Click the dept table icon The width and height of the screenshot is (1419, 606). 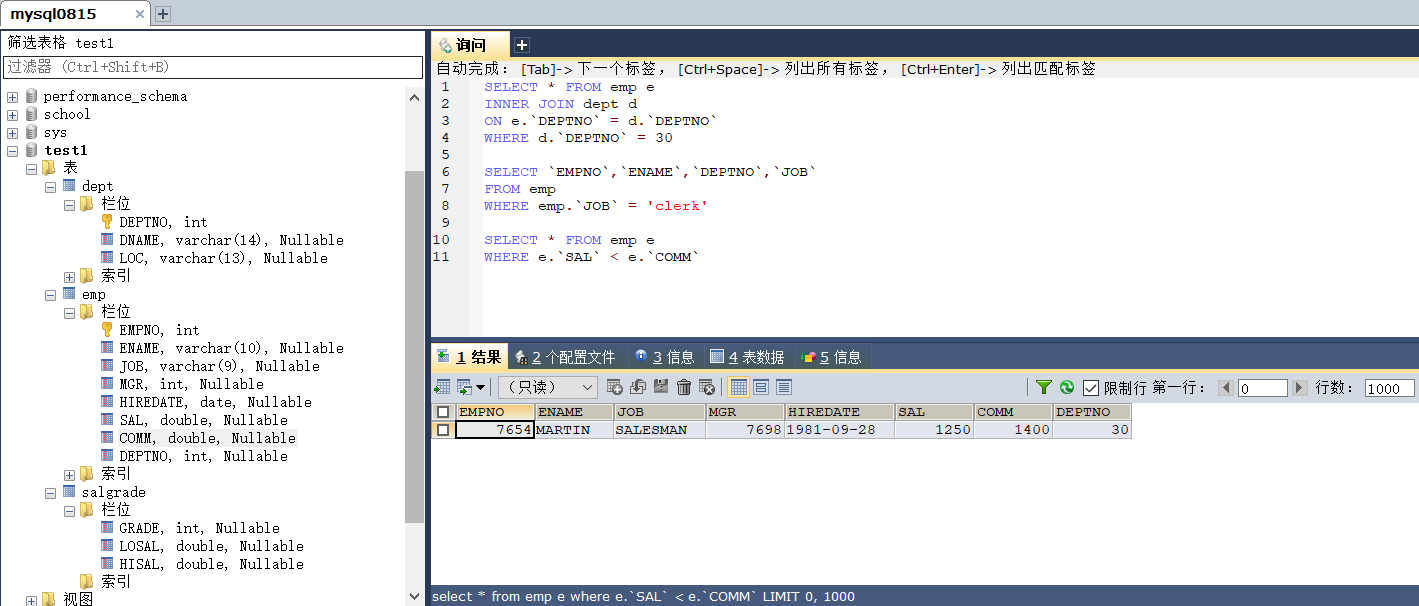[x=69, y=186]
